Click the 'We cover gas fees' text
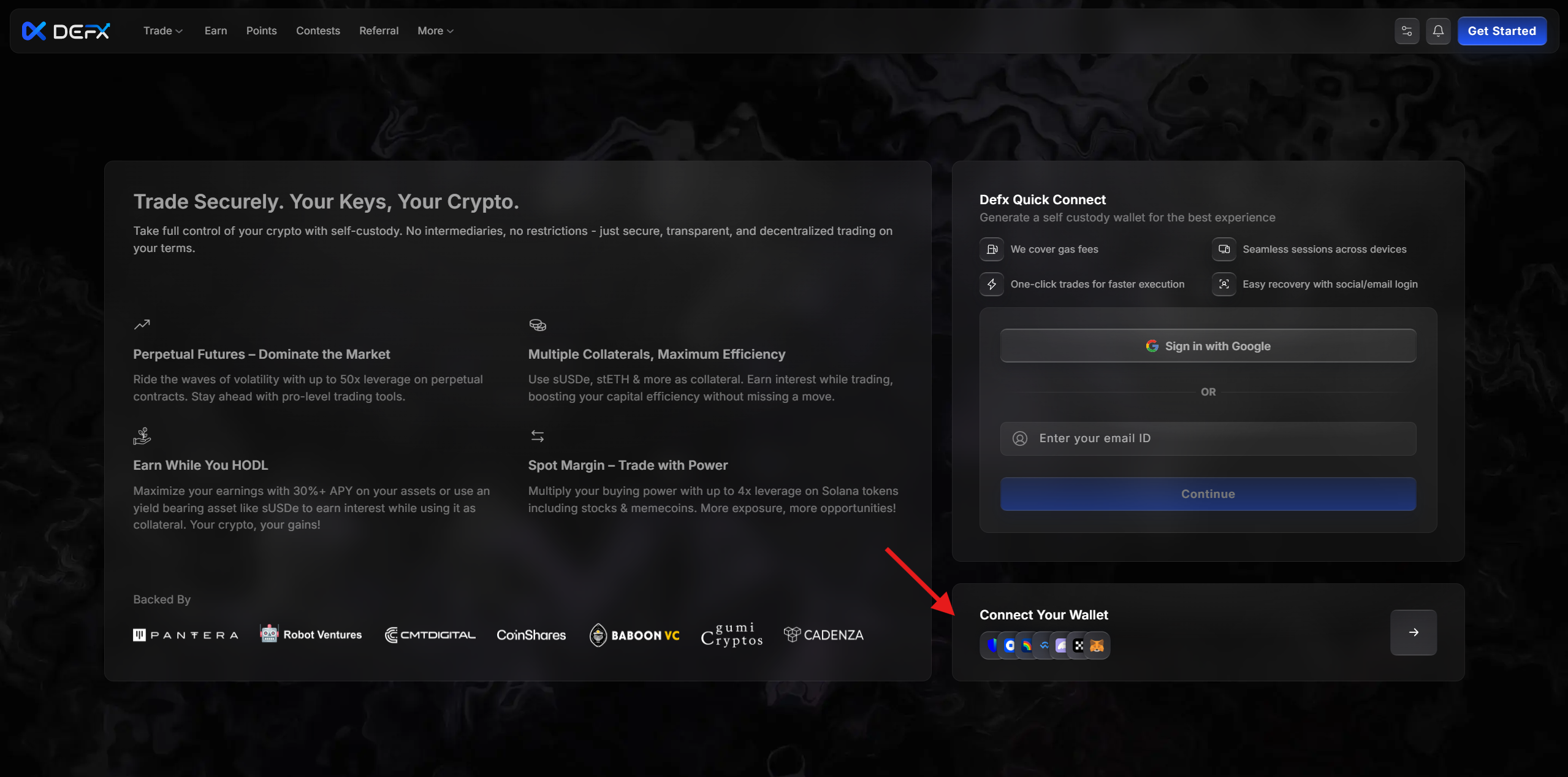The image size is (1568, 777). tap(1054, 249)
